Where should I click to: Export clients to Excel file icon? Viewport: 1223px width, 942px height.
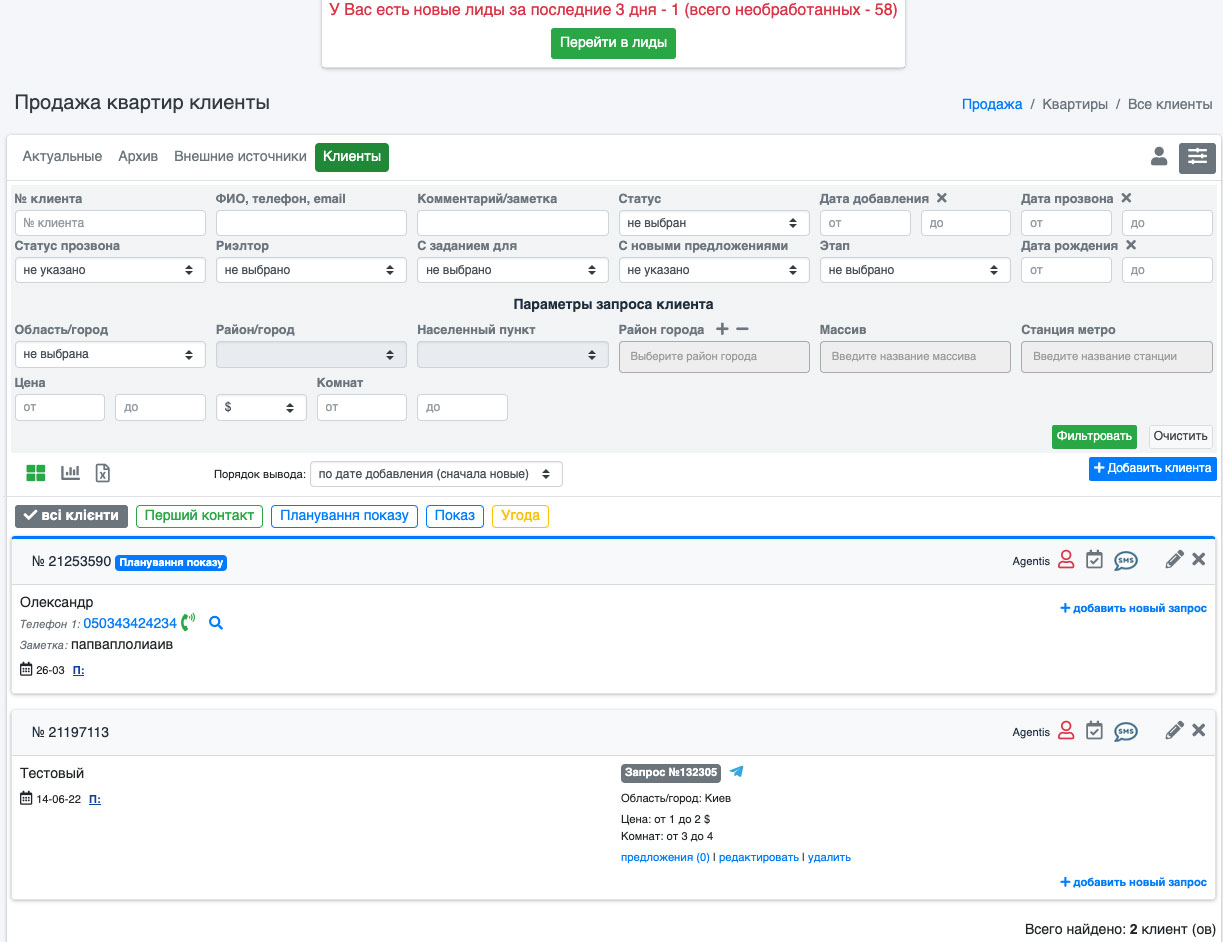pyautogui.click(x=102, y=473)
